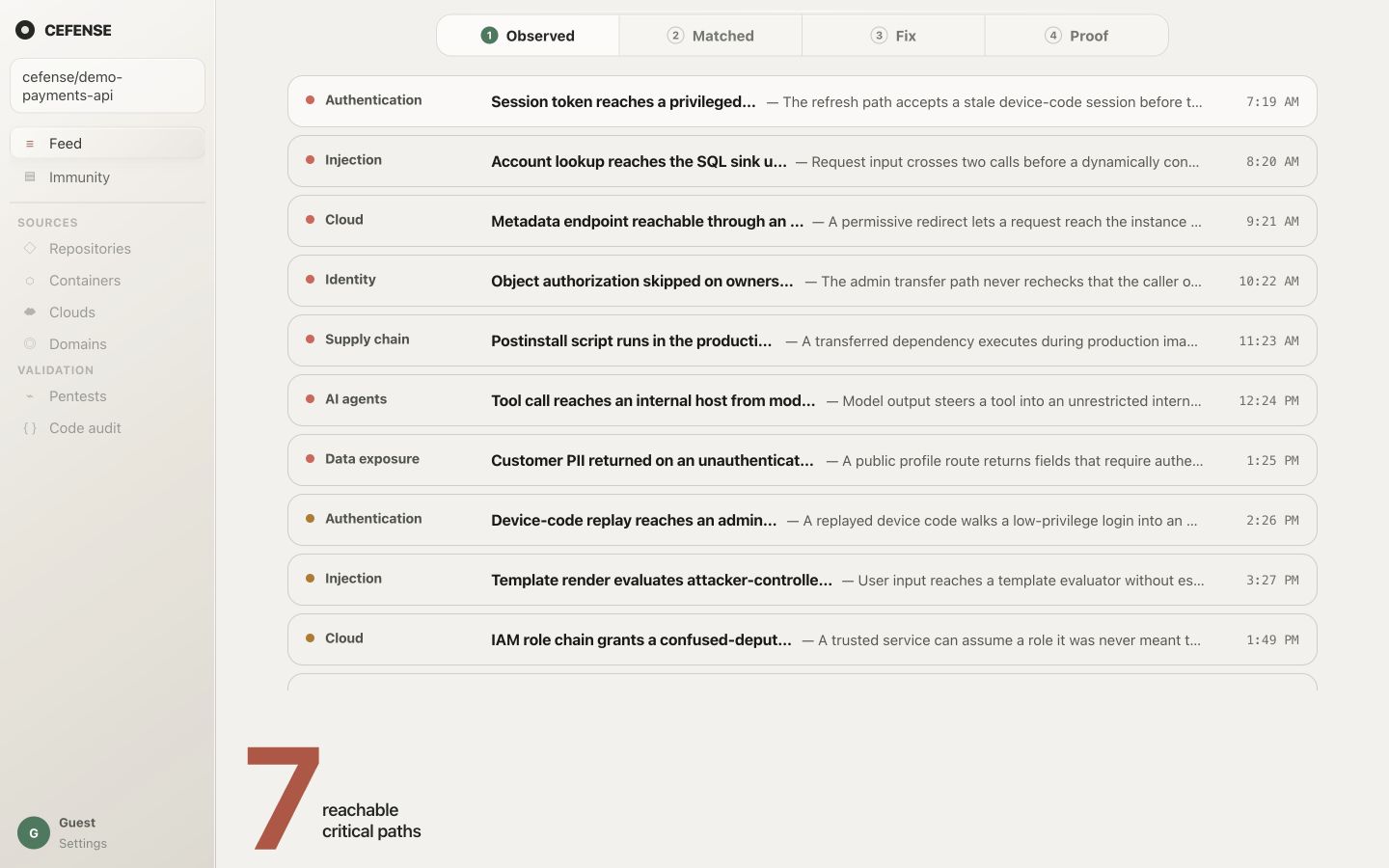Viewport: 1389px width, 868px height.
Task: Click the IAM role chain Cloud finding
Action: (x=803, y=639)
